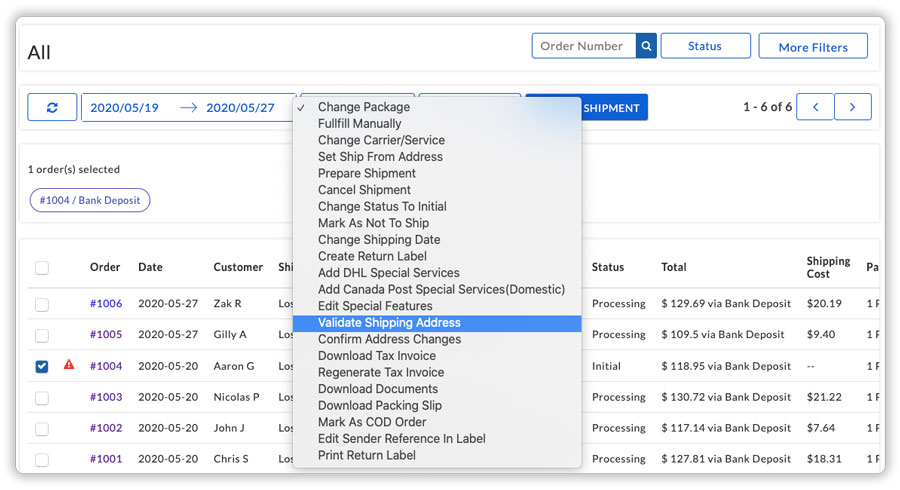
Task: Uncheck the checkbox for order #1004
Action: pyautogui.click(x=42, y=366)
